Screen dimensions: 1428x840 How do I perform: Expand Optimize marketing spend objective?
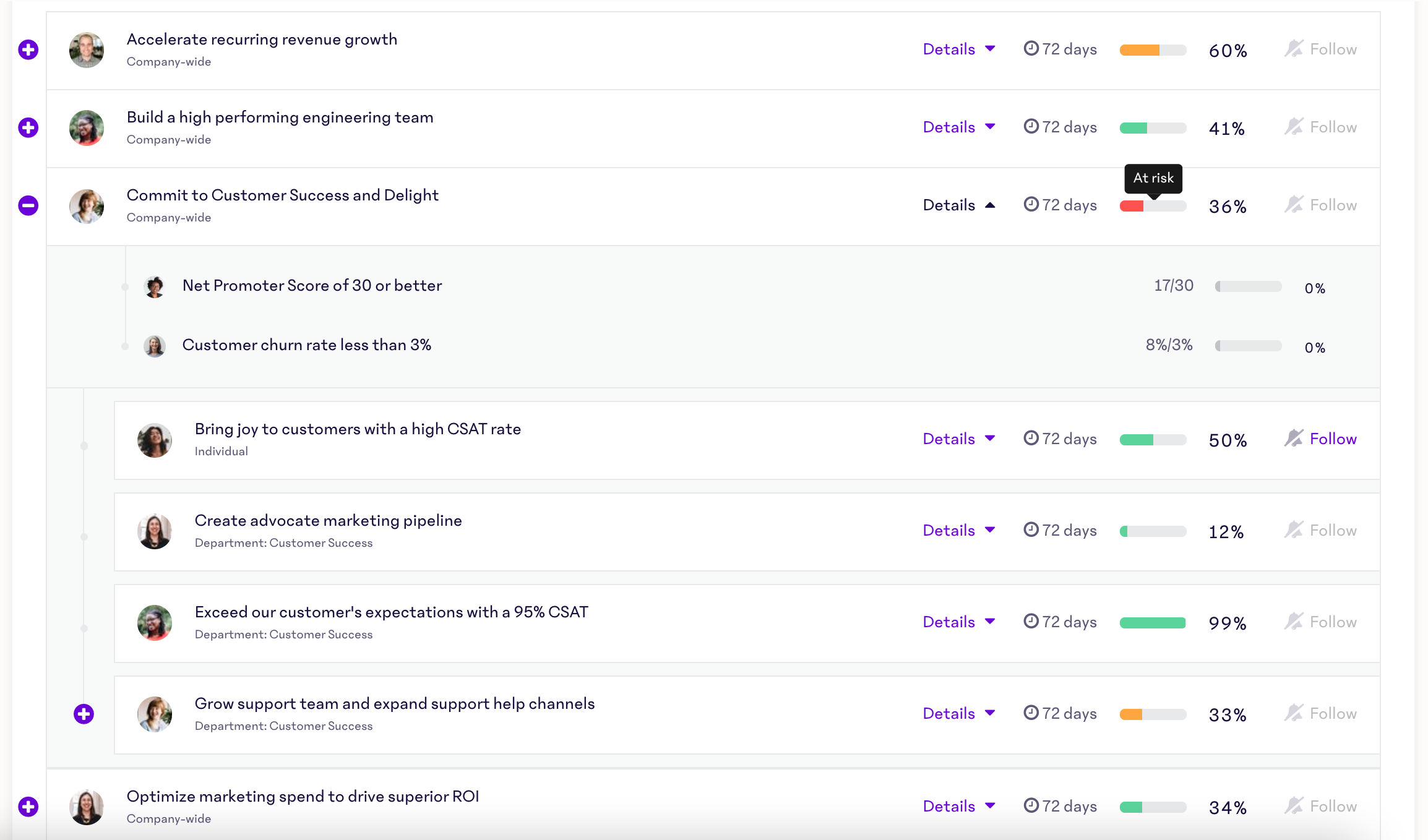click(28, 807)
